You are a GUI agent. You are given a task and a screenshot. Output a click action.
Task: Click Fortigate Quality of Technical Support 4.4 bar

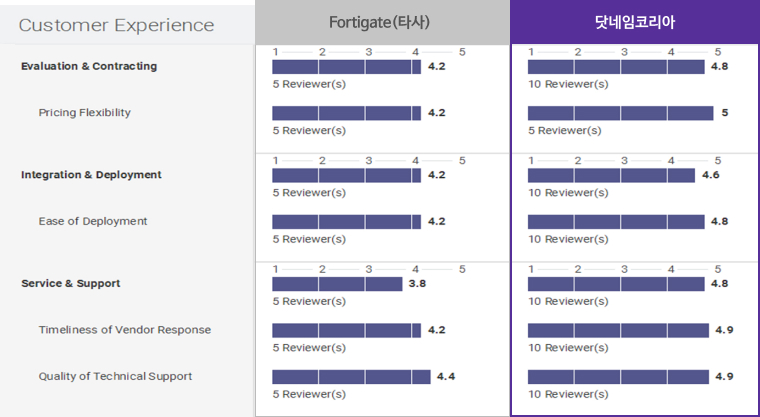(351, 377)
